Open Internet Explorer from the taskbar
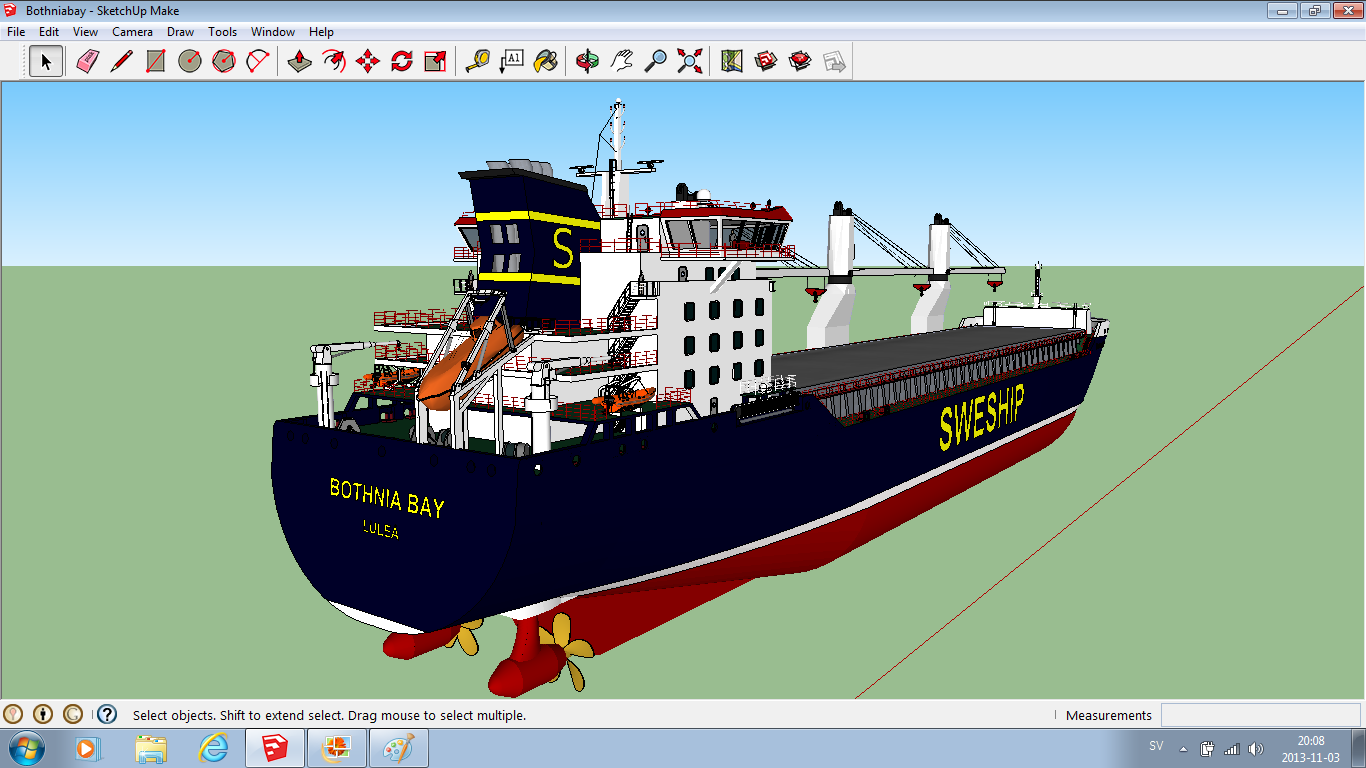 click(214, 748)
